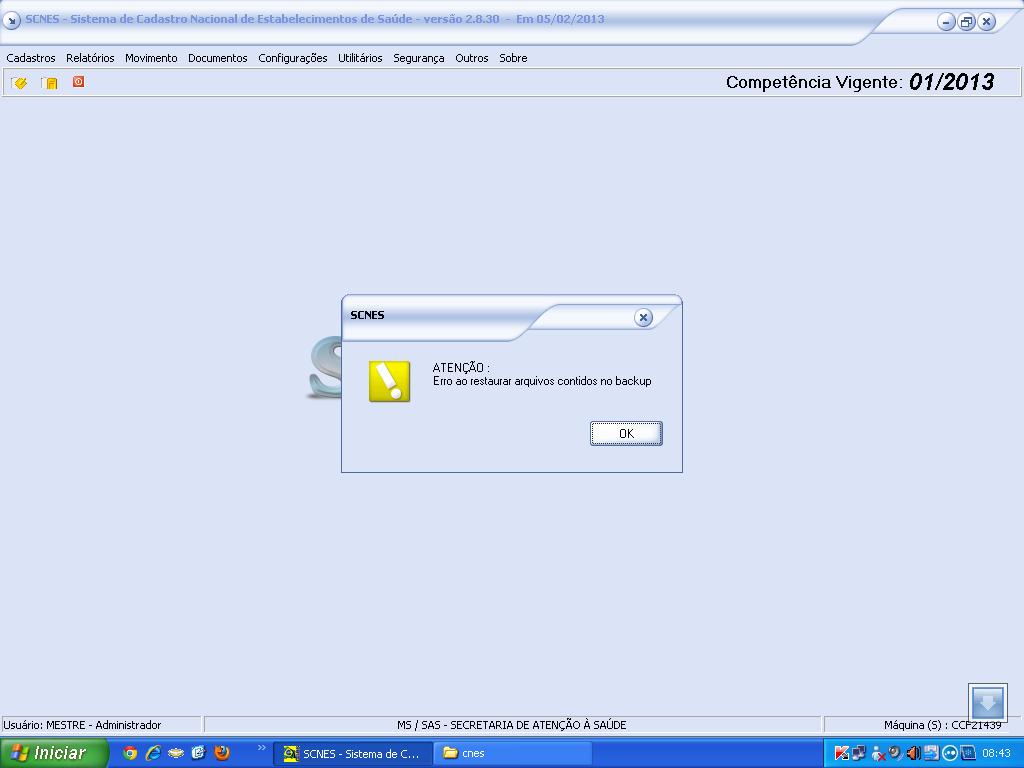Open Internet Explorer from quick launch
The image size is (1024, 768).
(x=153, y=753)
